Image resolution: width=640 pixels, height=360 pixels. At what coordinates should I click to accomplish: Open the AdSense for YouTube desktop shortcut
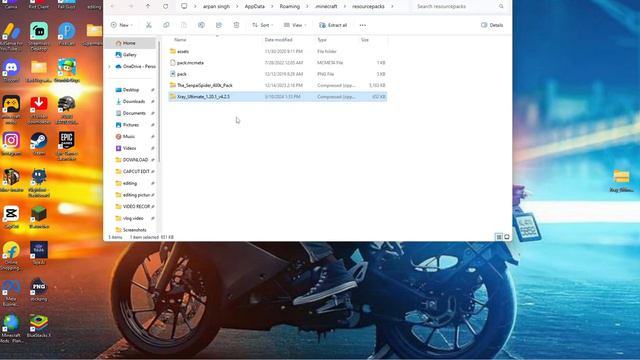click(x=11, y=36)
